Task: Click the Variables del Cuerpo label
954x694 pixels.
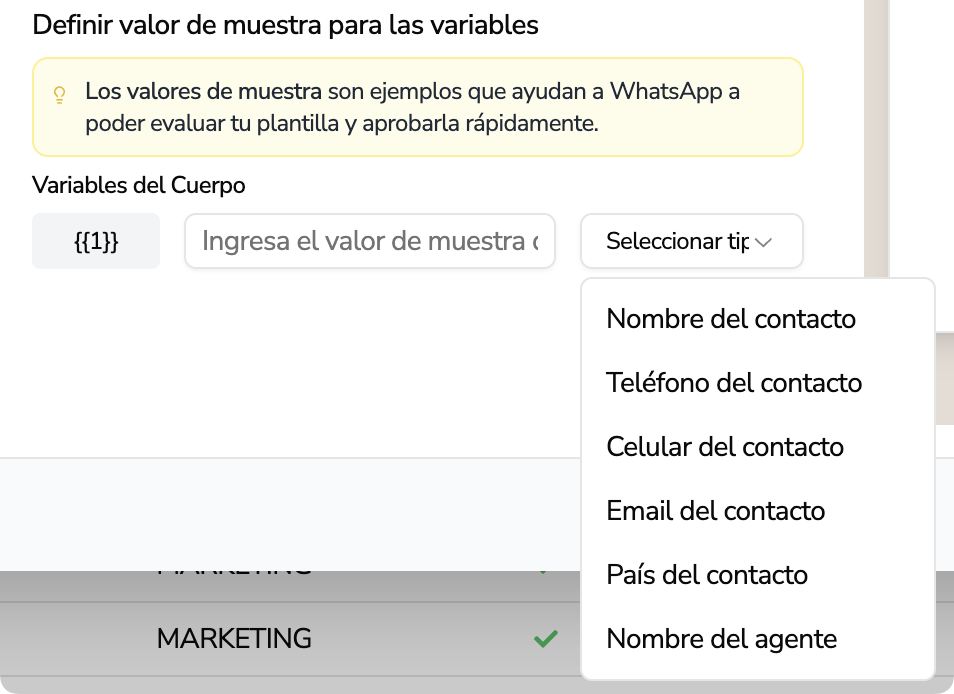Action: coord(139,185)
